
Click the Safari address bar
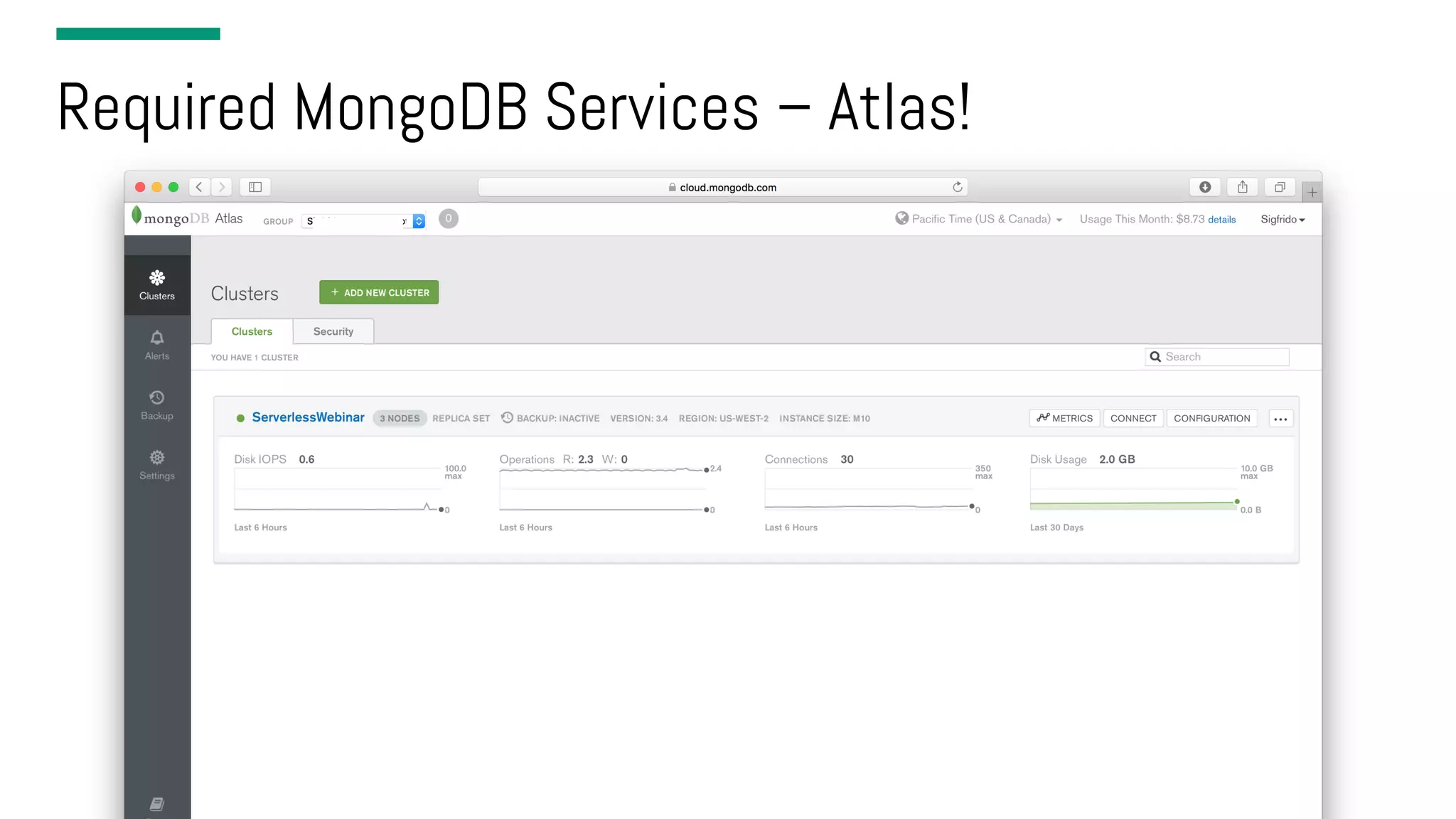(x=722, y=187)
